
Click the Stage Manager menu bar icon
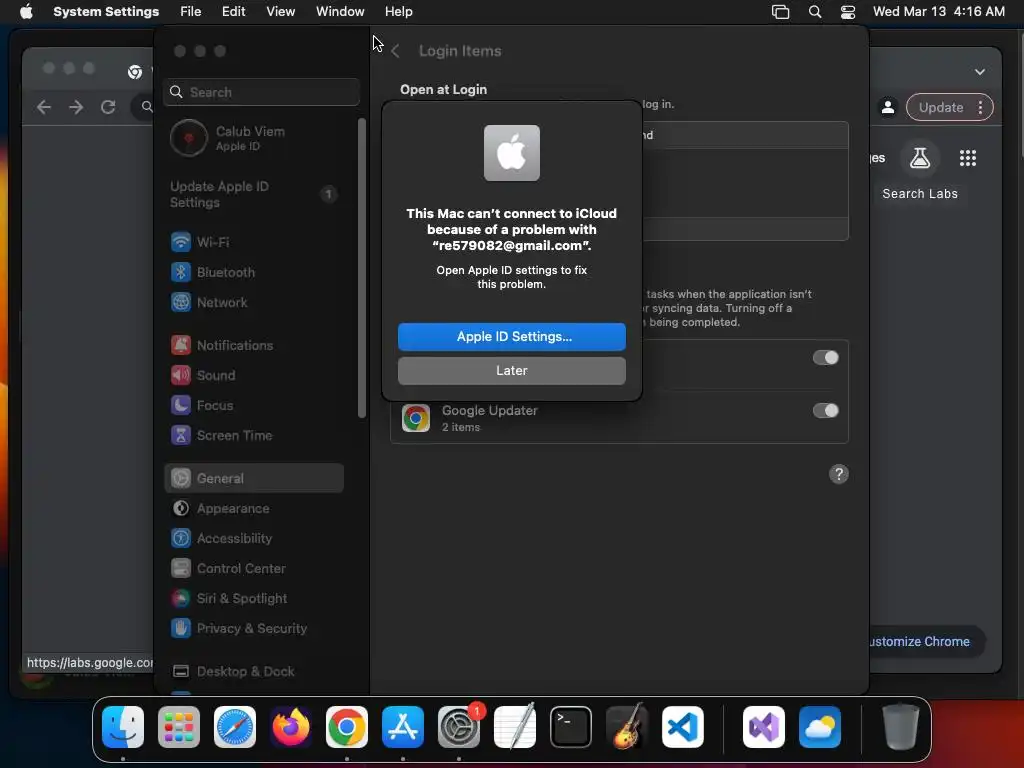(x=780, y=12)
